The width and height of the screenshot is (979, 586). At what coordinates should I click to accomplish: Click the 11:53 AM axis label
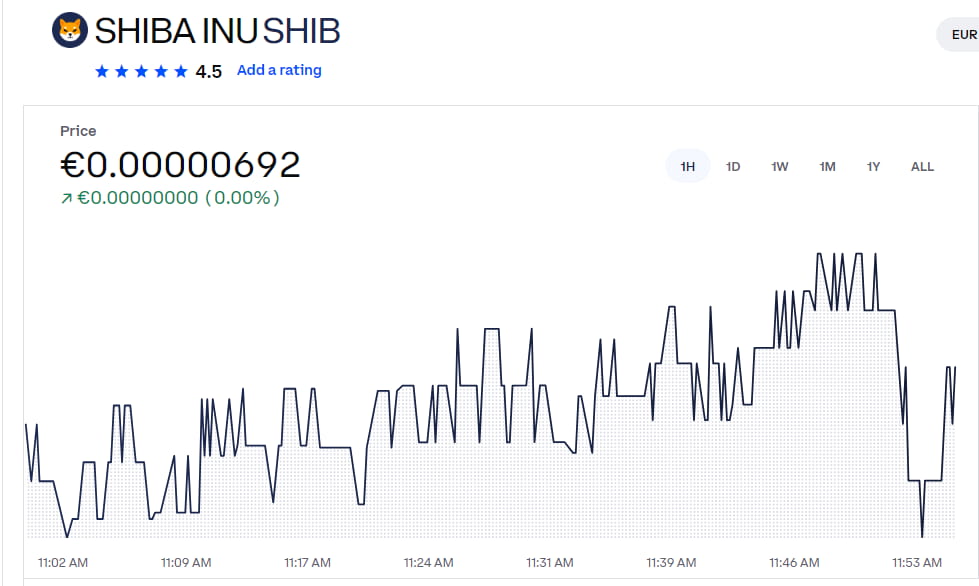917,562
